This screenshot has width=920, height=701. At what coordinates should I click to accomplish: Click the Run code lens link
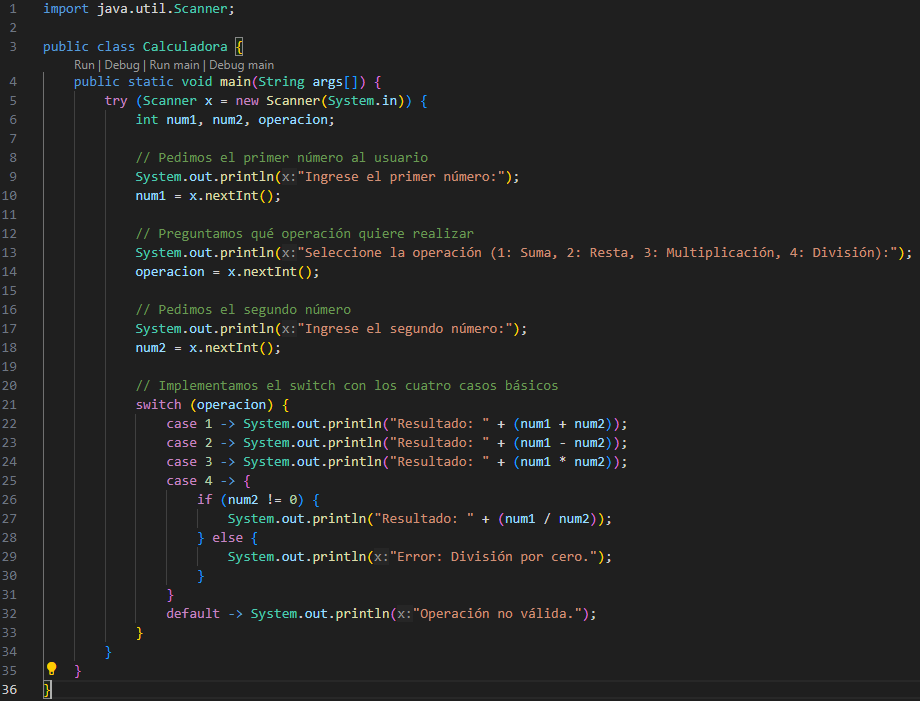[x=84, y=65]
